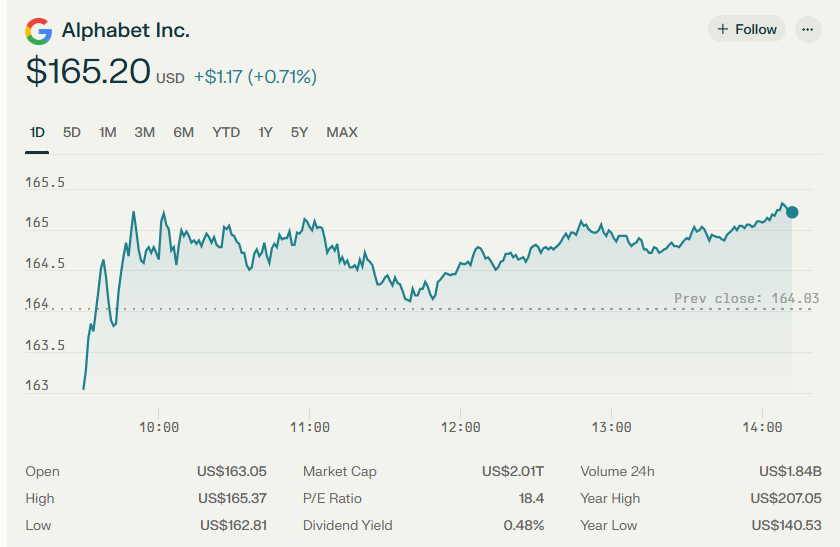This screenshot has height=547, width=840.
Task: Click the 165.5 price axis label
Action: click(45, 182)
